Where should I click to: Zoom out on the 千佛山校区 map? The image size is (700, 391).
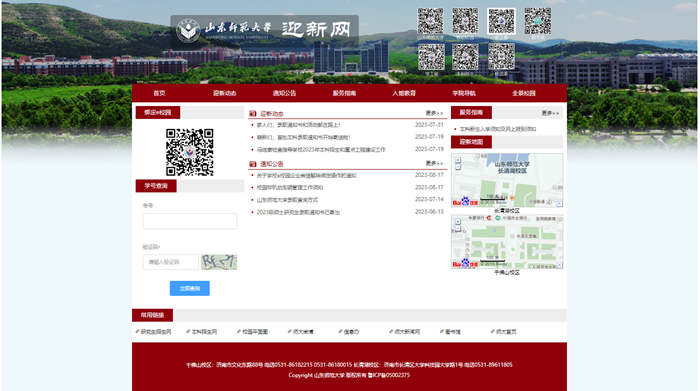pos(458,228)
